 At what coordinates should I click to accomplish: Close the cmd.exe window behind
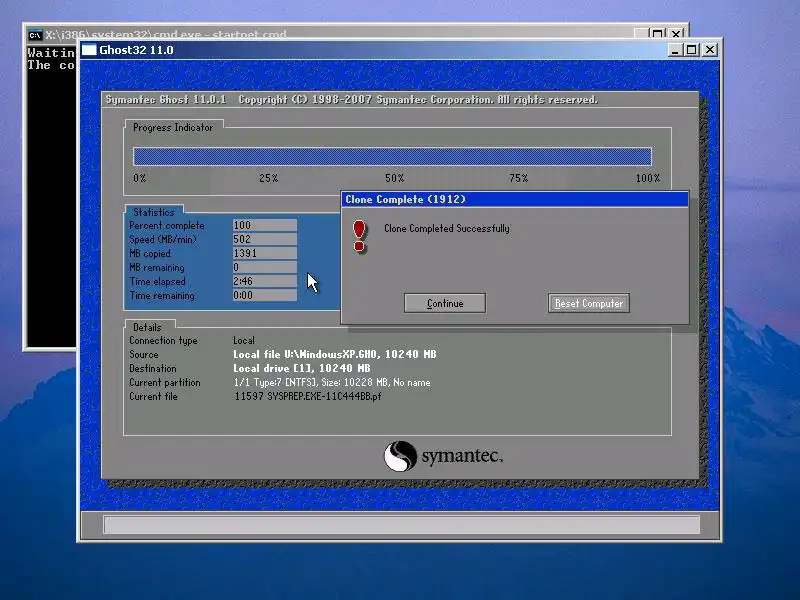point(676,34)
